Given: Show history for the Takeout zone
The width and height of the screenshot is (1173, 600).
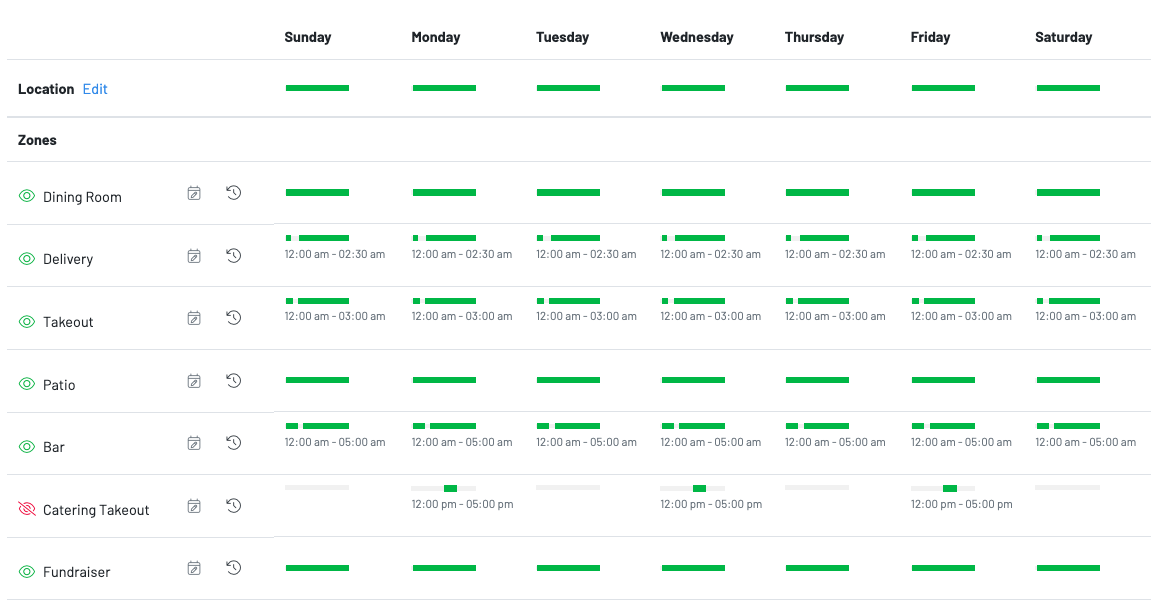Looking at the screenshot, I should point(233,318).
